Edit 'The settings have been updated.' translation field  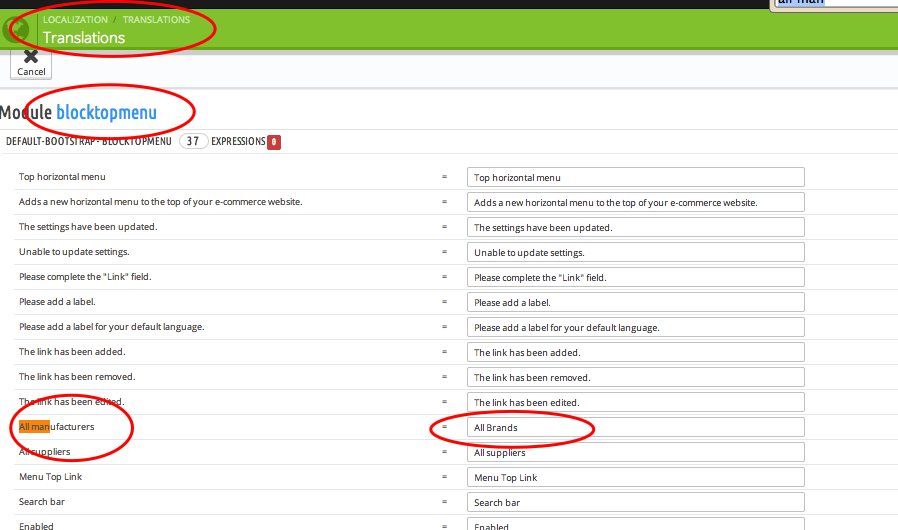[636, 227]
